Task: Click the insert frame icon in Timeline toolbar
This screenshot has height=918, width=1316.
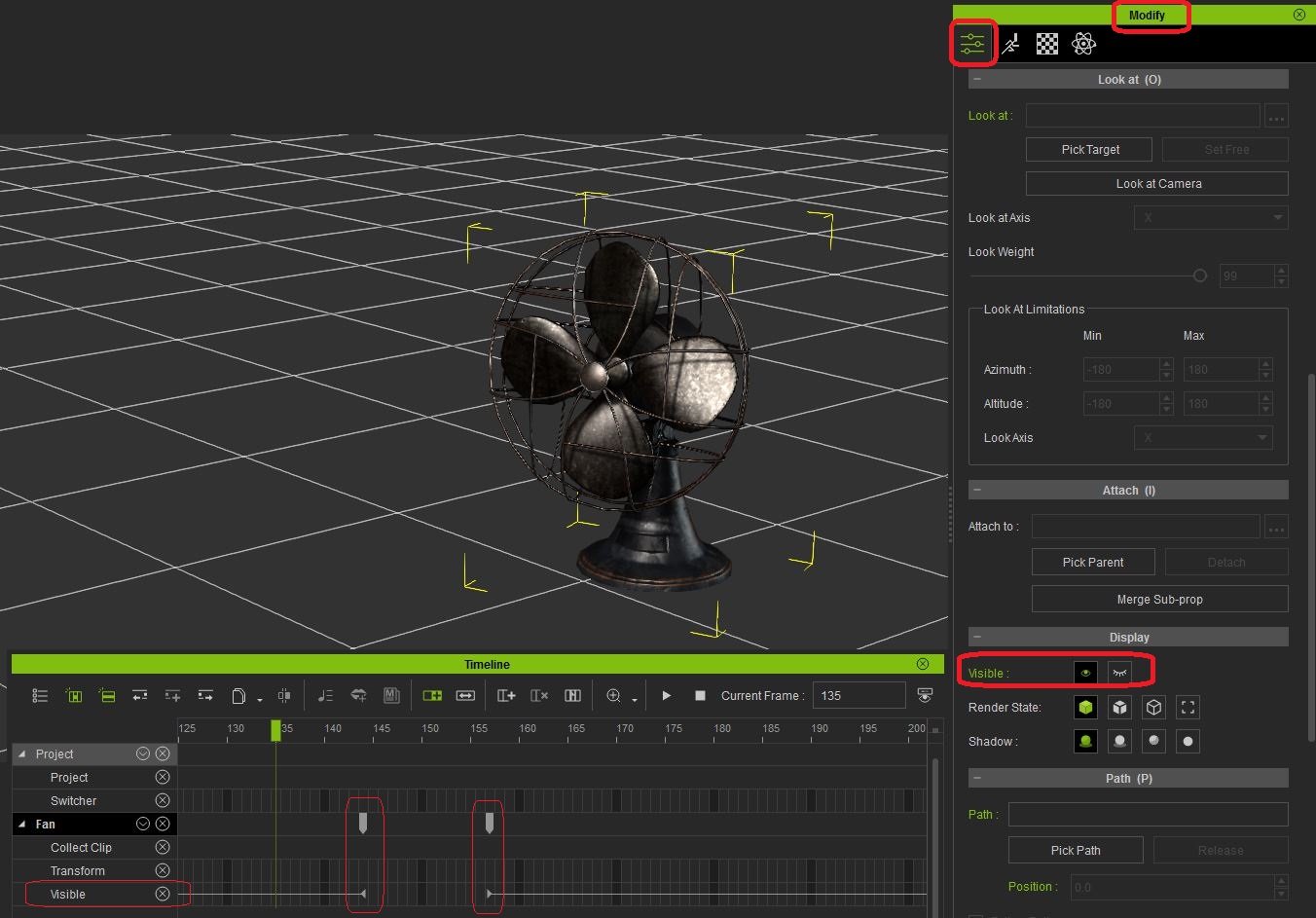Action: coord(506,695)
